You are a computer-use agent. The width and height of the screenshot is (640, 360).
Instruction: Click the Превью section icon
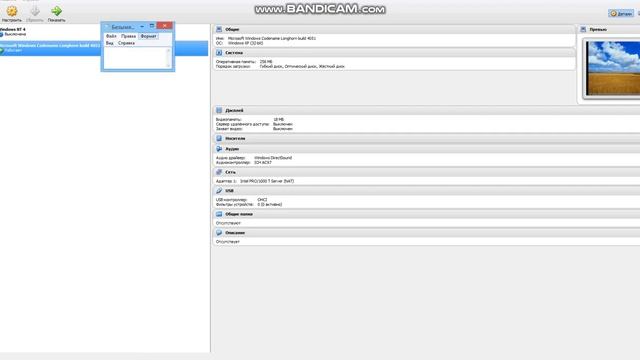tap(583, 29)
